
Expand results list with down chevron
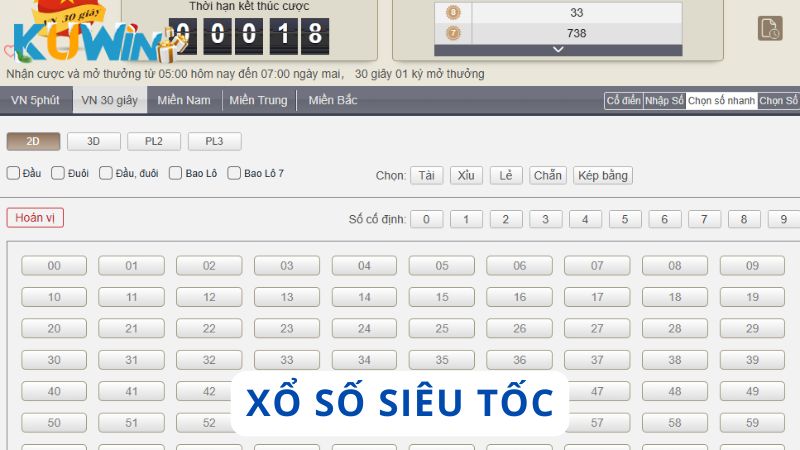click(558, 49)
